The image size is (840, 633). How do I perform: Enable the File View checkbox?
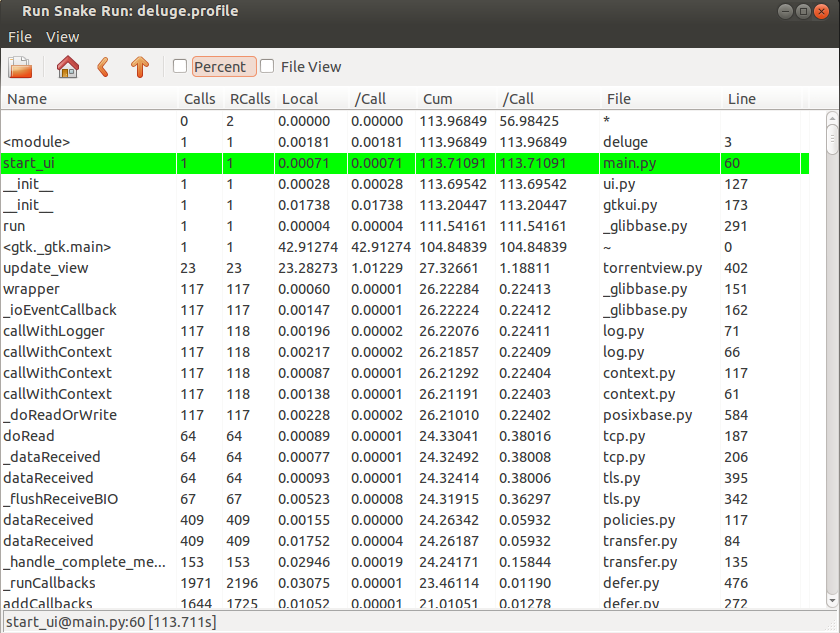pyautogui.click(x=267, y=67)
